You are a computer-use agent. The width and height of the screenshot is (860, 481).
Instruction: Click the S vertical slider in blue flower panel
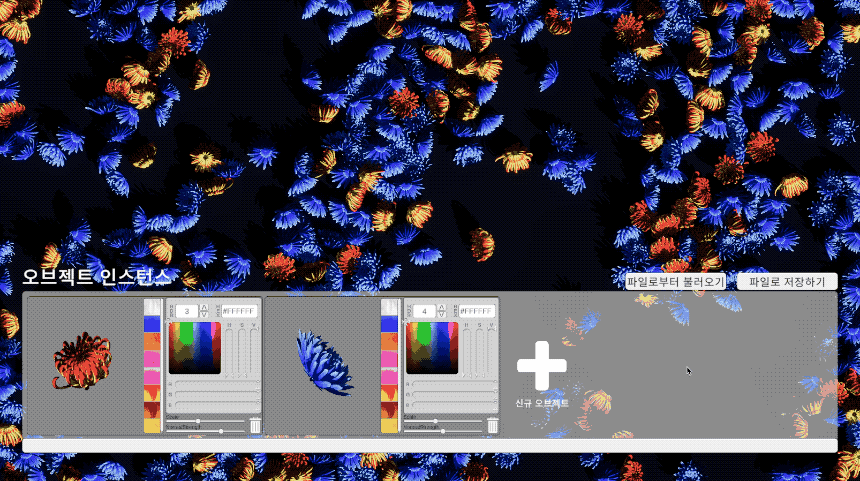coord(479,351)
